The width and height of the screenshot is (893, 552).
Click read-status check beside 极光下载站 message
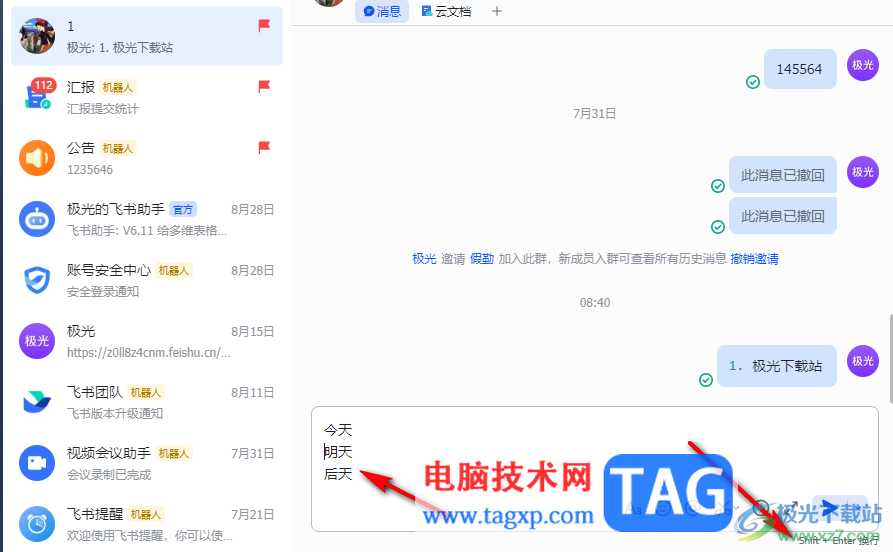[706, 380]
